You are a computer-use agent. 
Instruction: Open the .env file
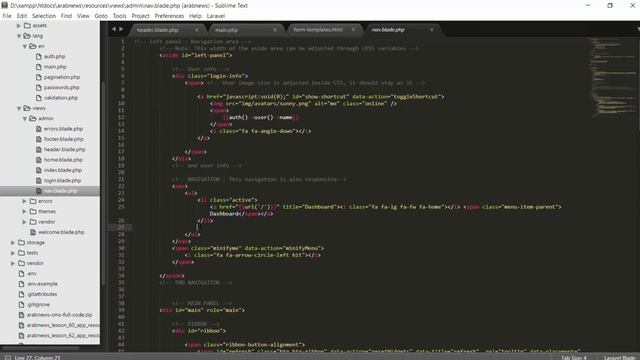32,273
